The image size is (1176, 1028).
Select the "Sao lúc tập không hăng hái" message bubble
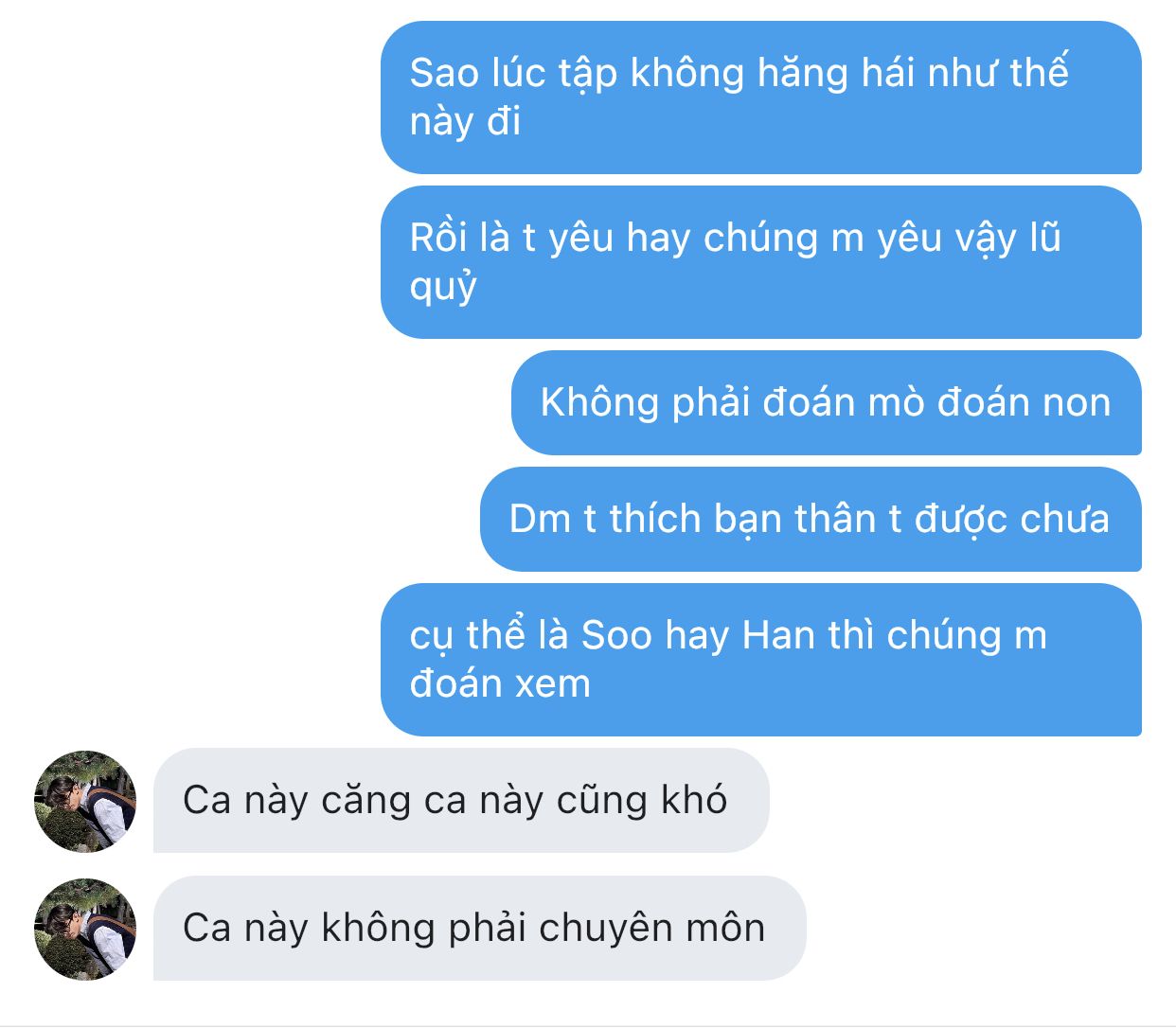761,97
